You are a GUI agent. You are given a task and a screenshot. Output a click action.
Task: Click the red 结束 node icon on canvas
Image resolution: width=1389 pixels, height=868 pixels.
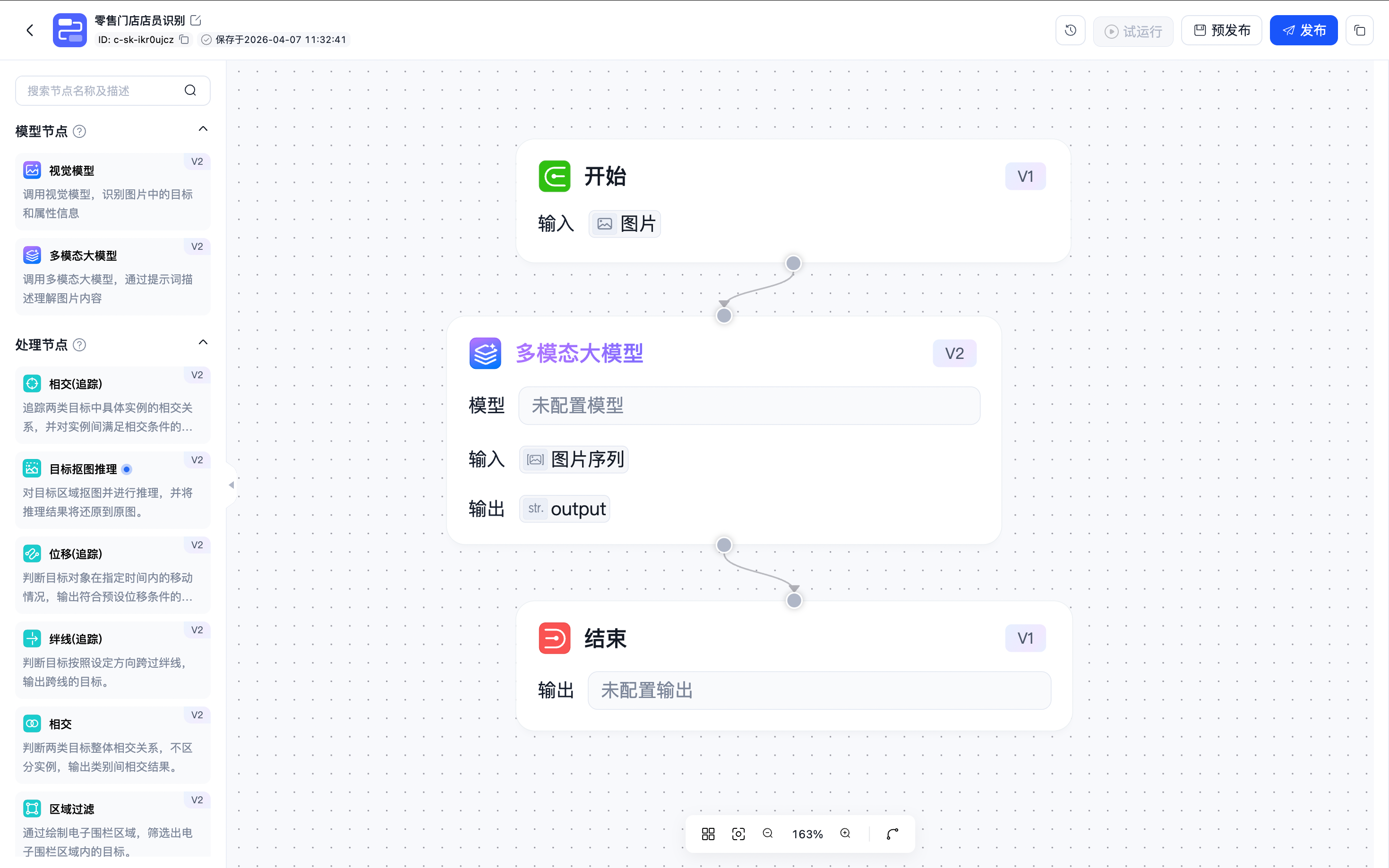point(554,638)
